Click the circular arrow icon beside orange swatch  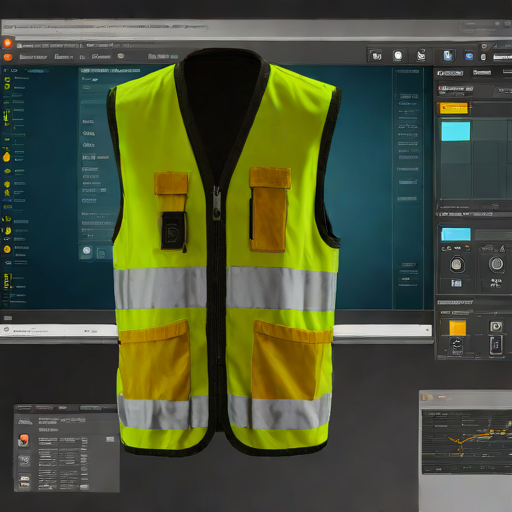[496, 326]
